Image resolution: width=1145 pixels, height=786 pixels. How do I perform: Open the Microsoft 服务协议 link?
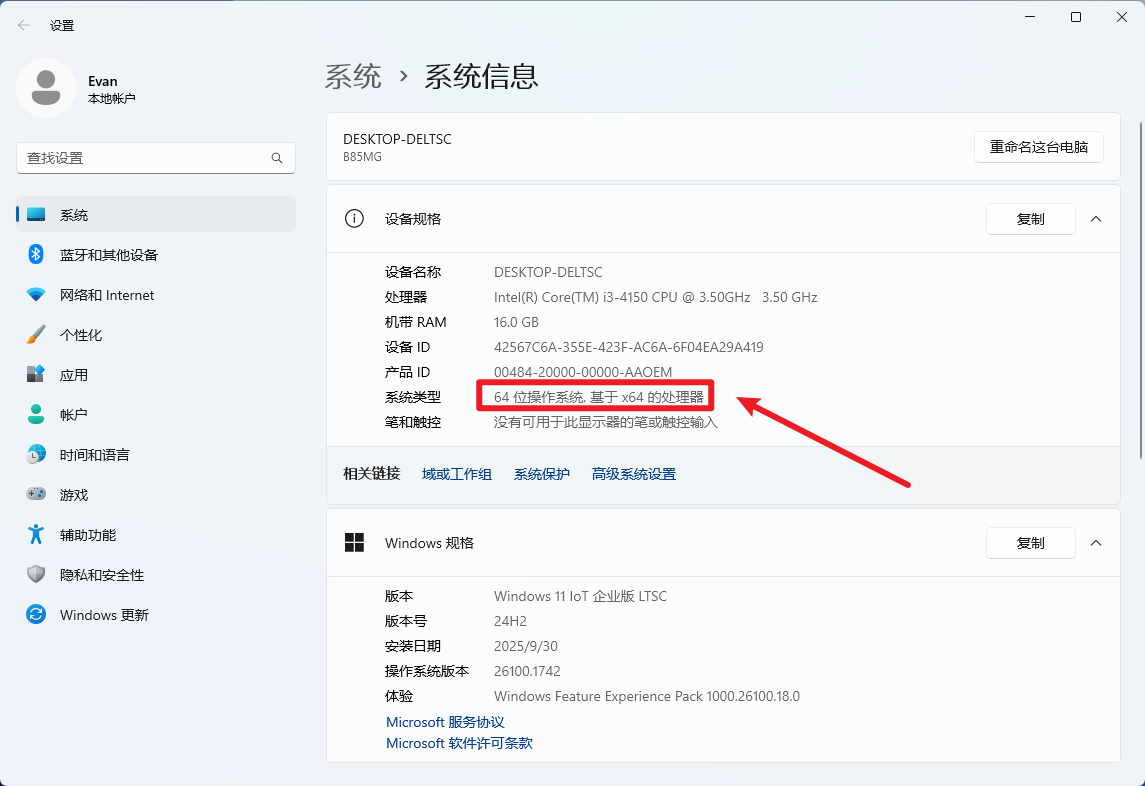click(444, 721)
